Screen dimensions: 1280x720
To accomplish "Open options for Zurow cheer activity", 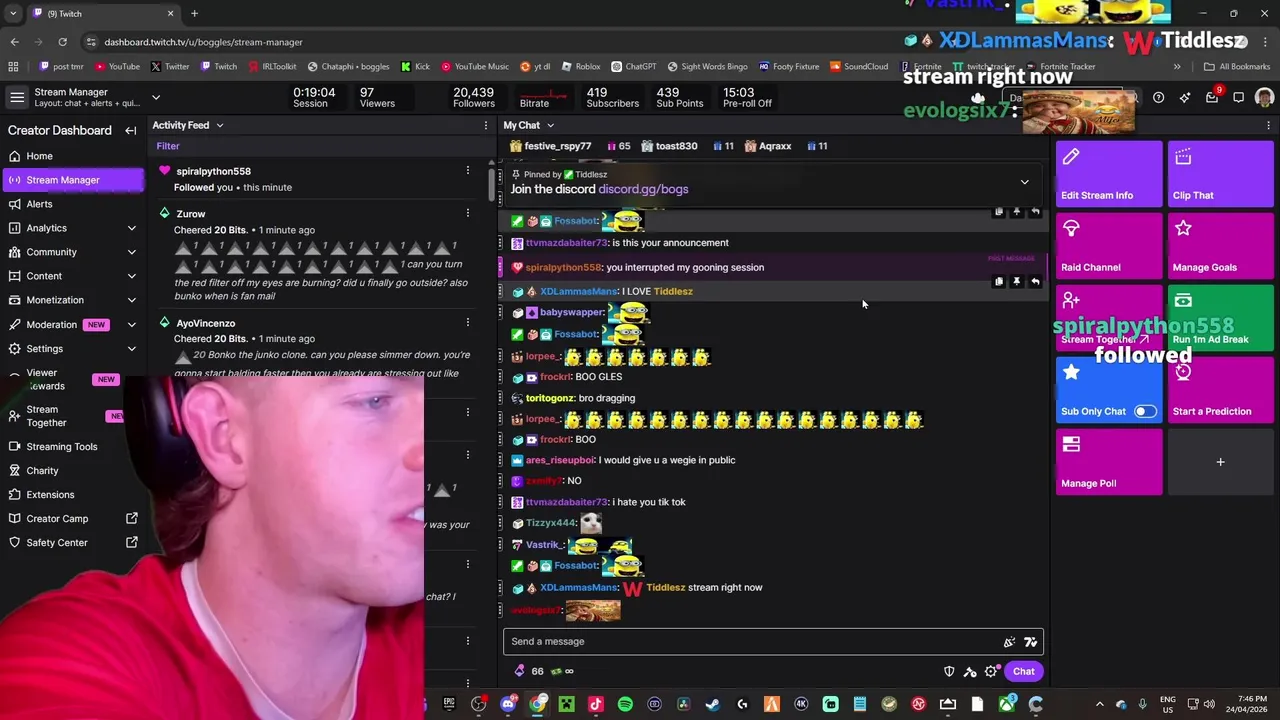I will pos(467,213).
